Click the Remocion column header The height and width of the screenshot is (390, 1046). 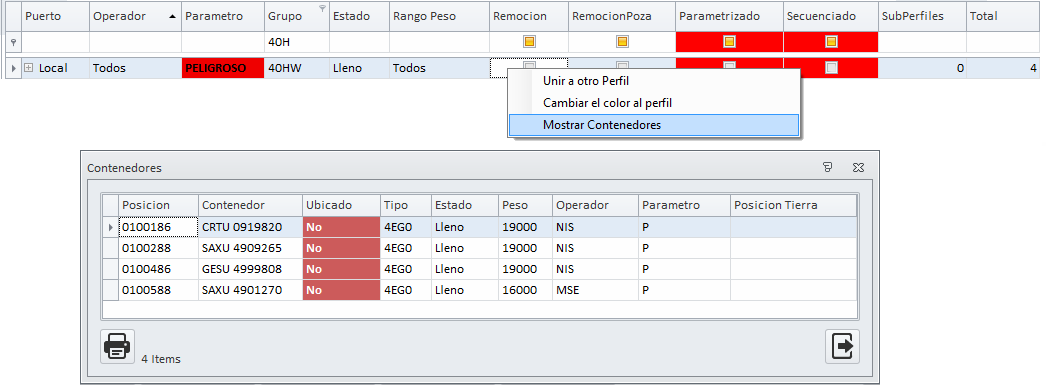click(528, 16)
